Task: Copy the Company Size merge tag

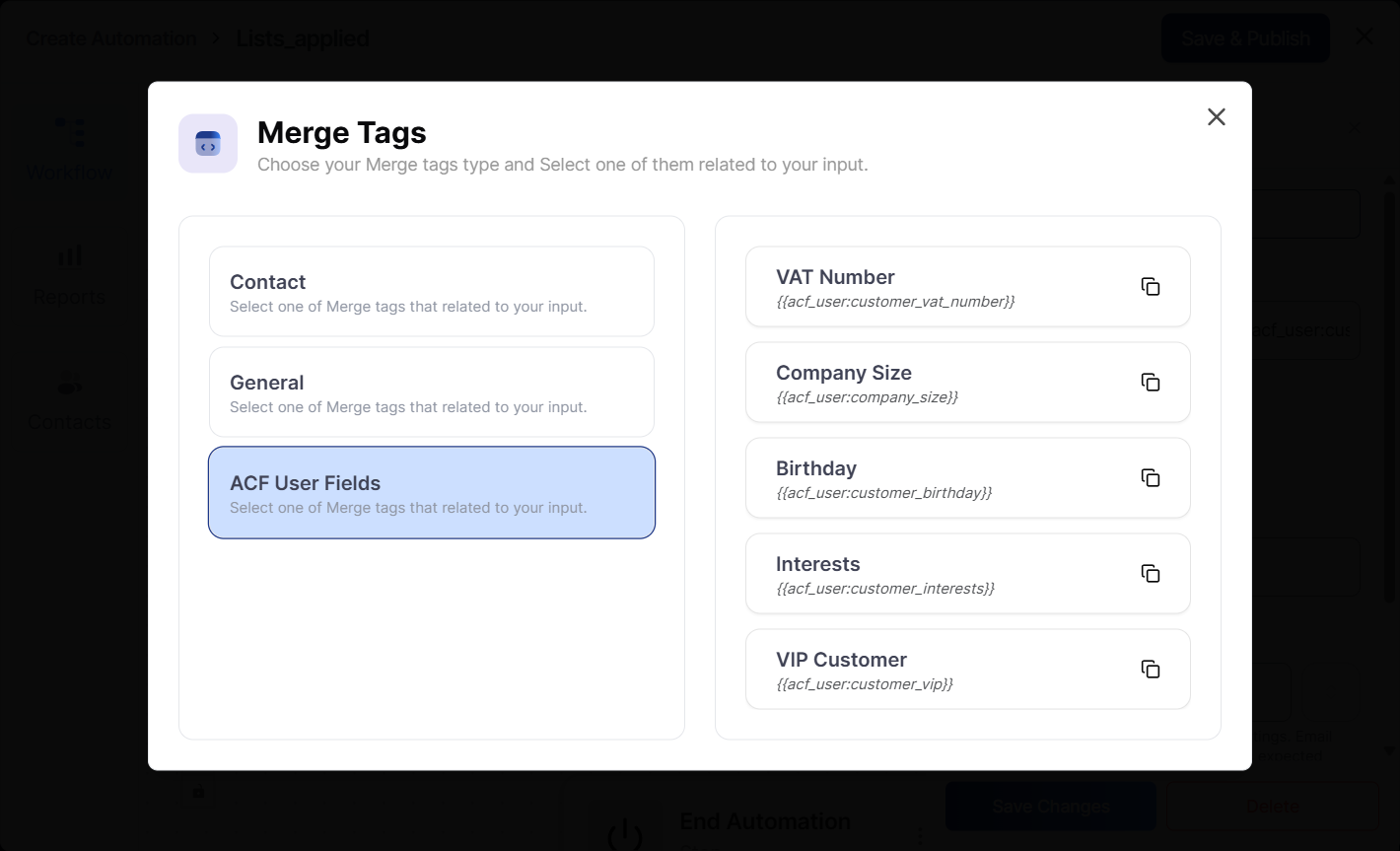Action: coord(1151,382)
